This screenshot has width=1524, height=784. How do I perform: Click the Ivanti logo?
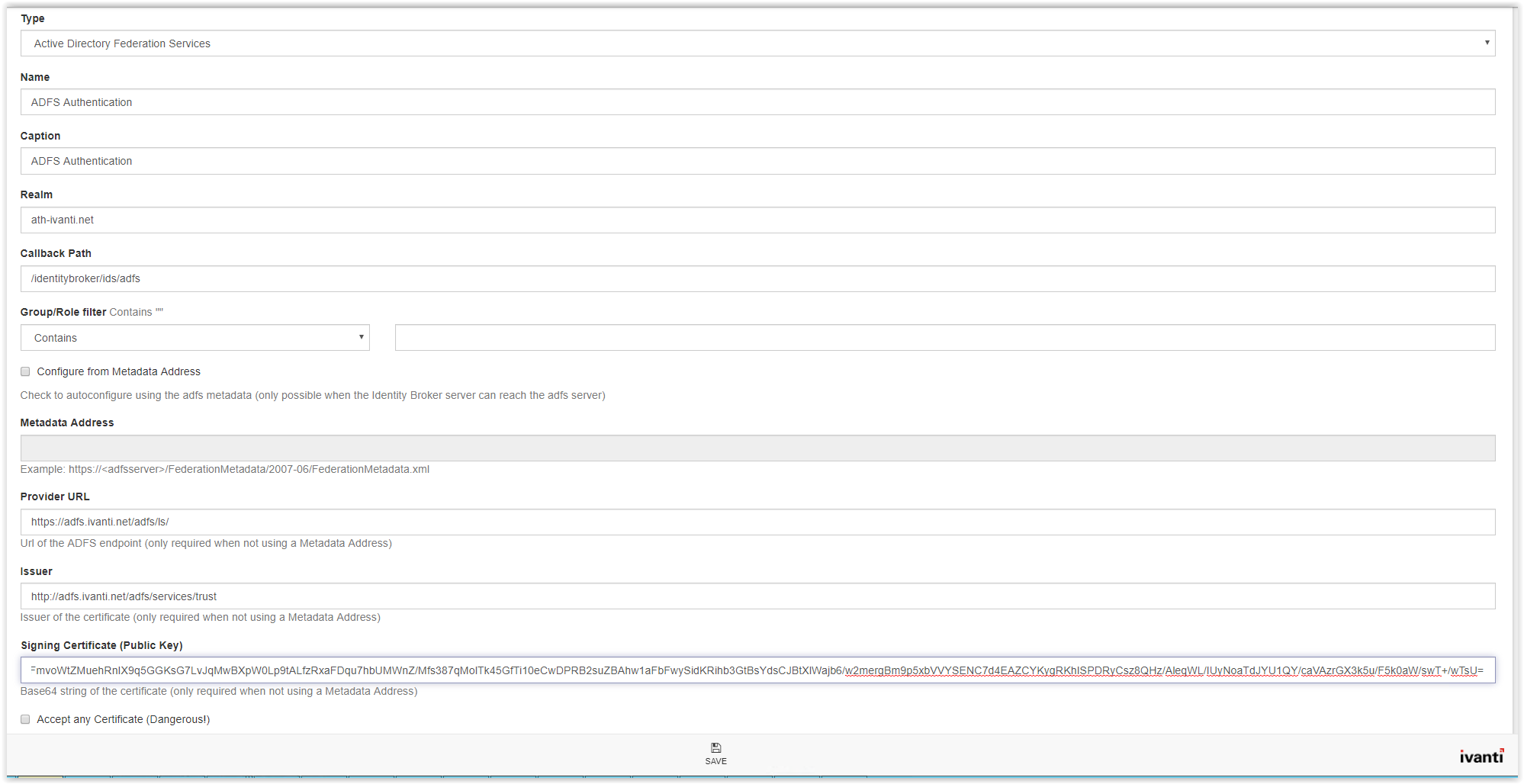[x=1481, y=756]
